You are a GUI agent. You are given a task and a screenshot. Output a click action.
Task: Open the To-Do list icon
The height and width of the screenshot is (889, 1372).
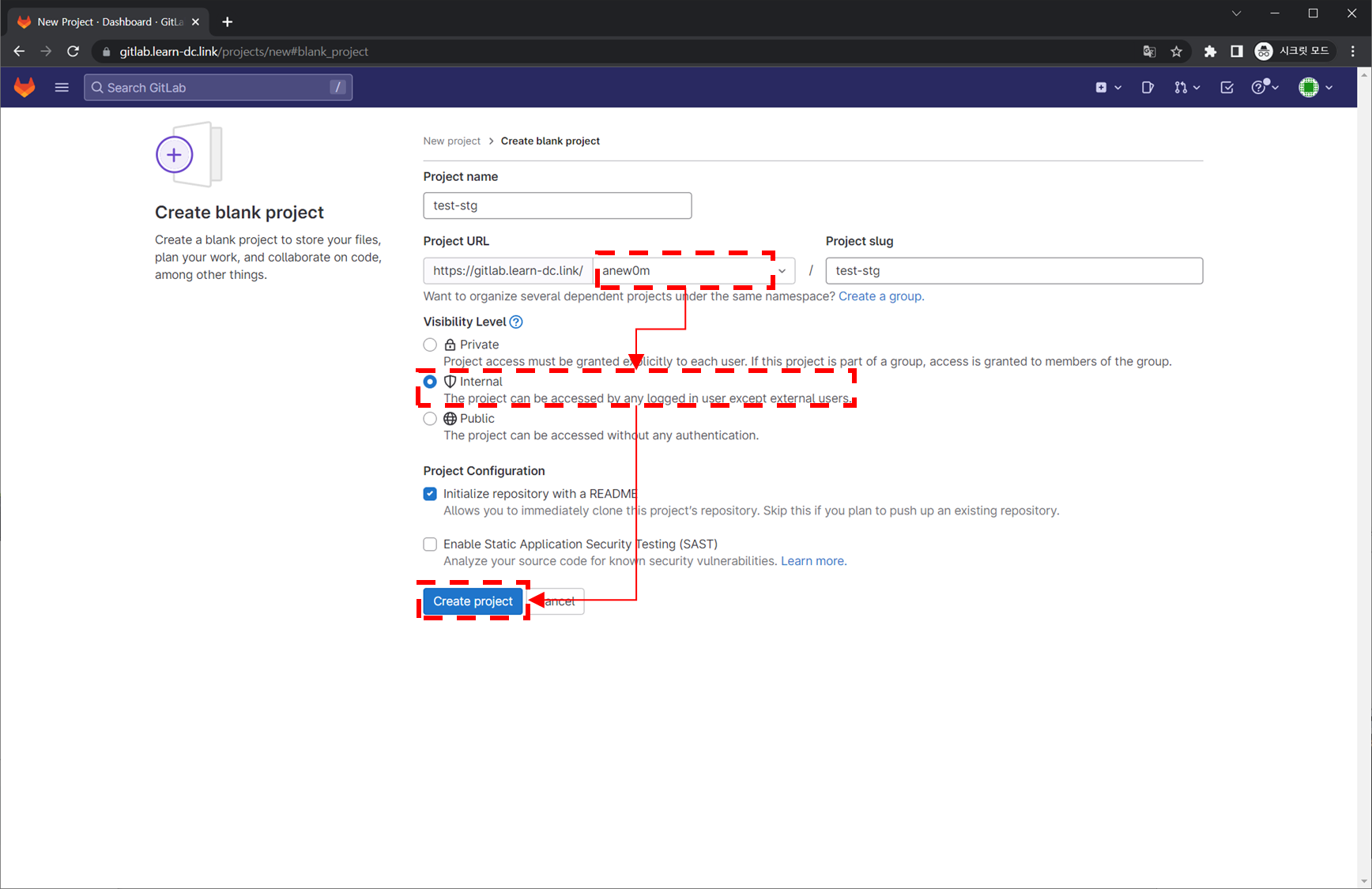pos(1227,88)
